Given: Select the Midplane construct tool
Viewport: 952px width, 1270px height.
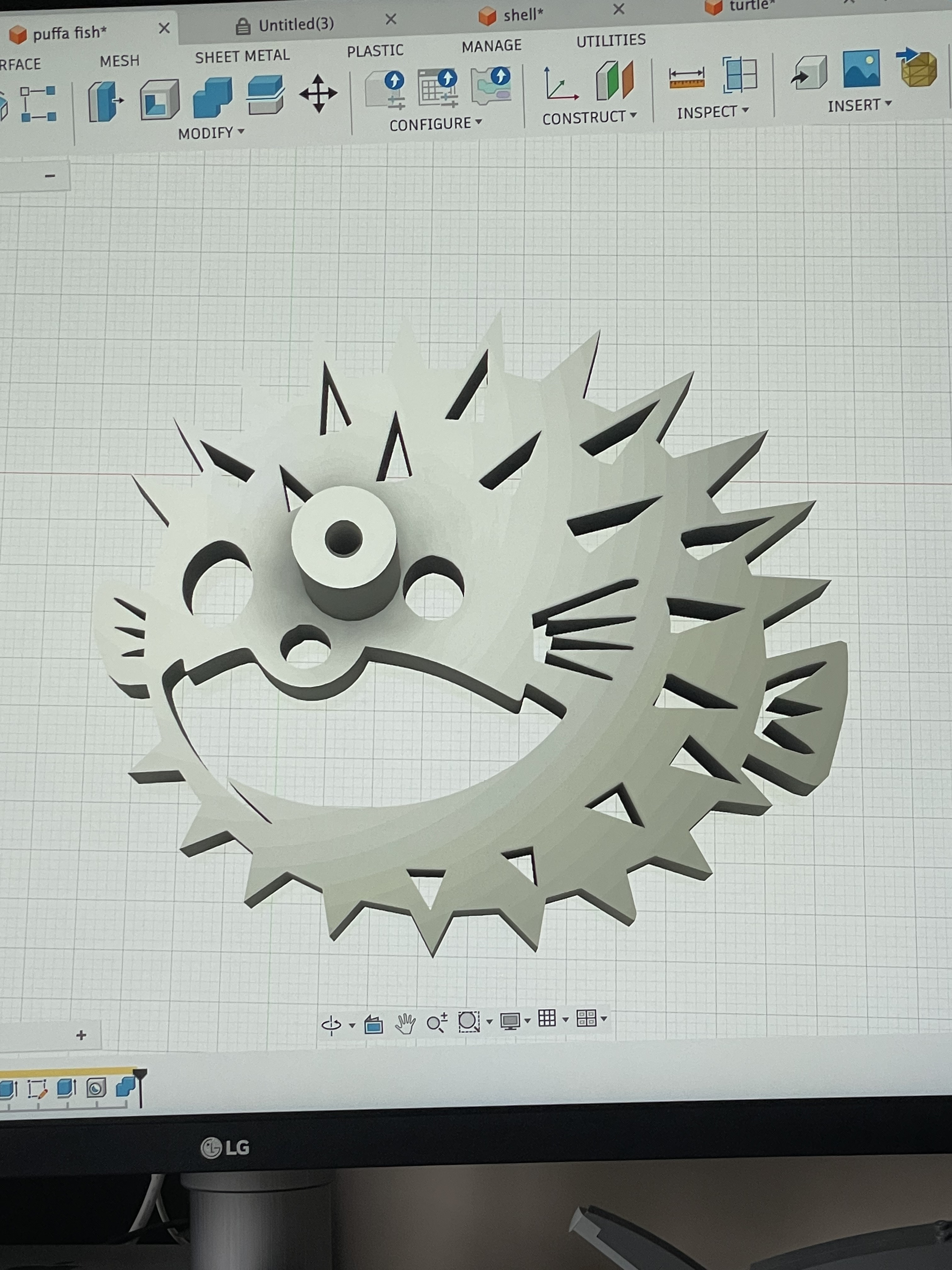Looking at the screenshot, I should pos(615,80).
